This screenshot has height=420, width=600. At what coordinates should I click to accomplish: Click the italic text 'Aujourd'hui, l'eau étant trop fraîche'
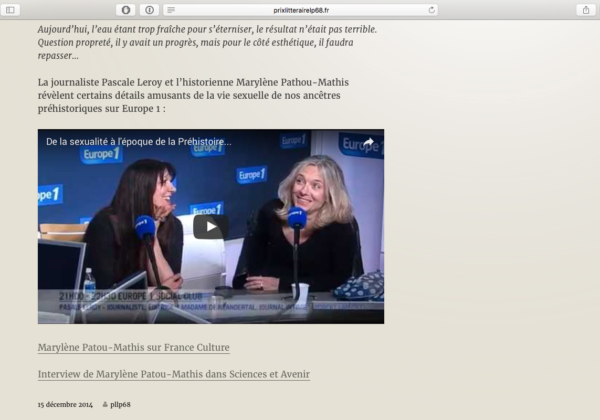[x=207, y=42]
